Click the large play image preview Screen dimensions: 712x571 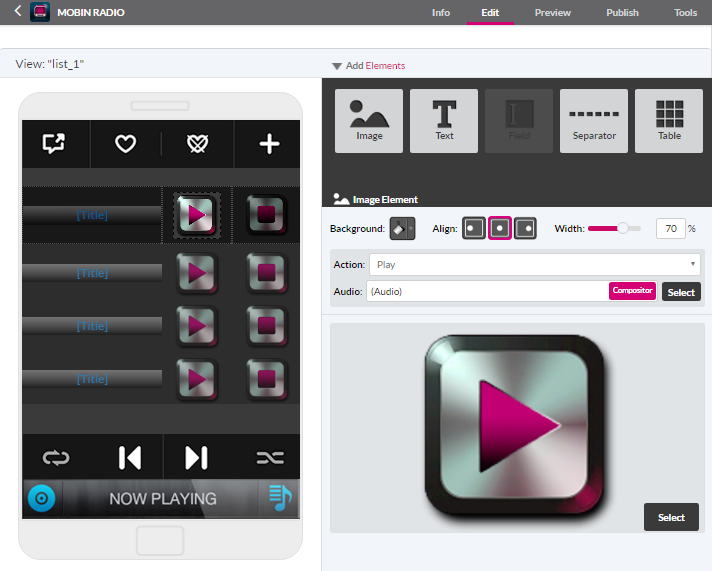tap(514, 426)
